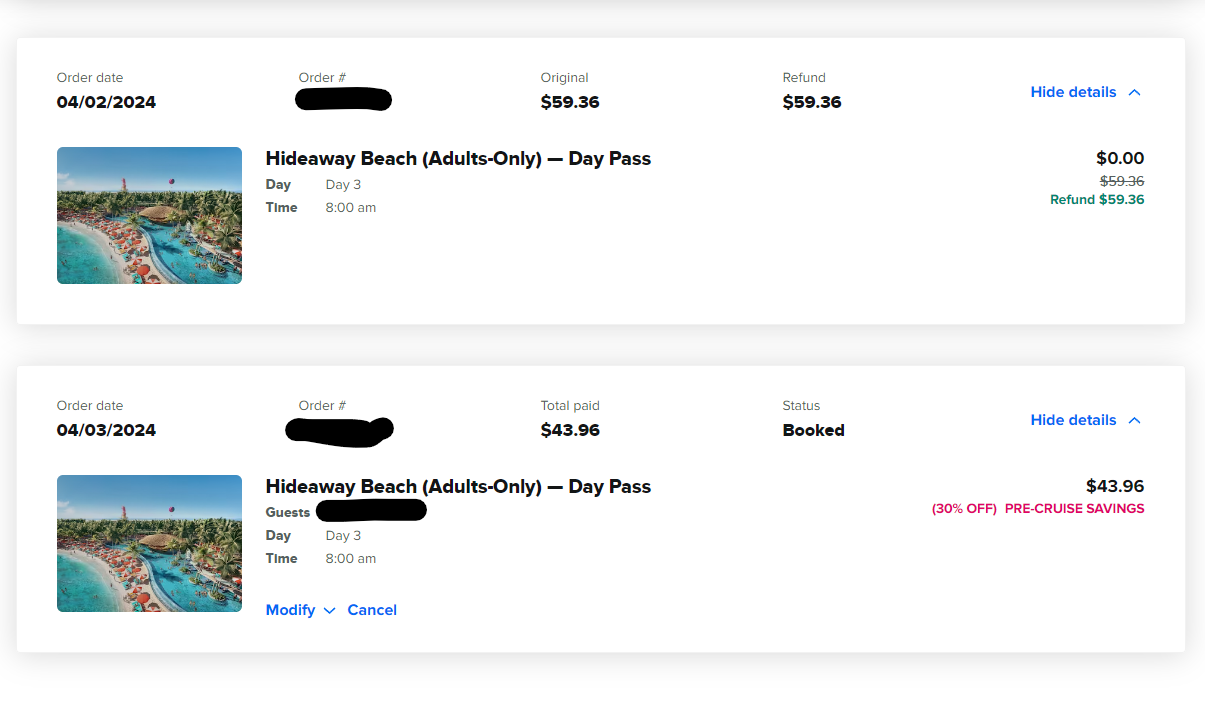Click the redacted order number of the 04/03/2024 order

339,430
